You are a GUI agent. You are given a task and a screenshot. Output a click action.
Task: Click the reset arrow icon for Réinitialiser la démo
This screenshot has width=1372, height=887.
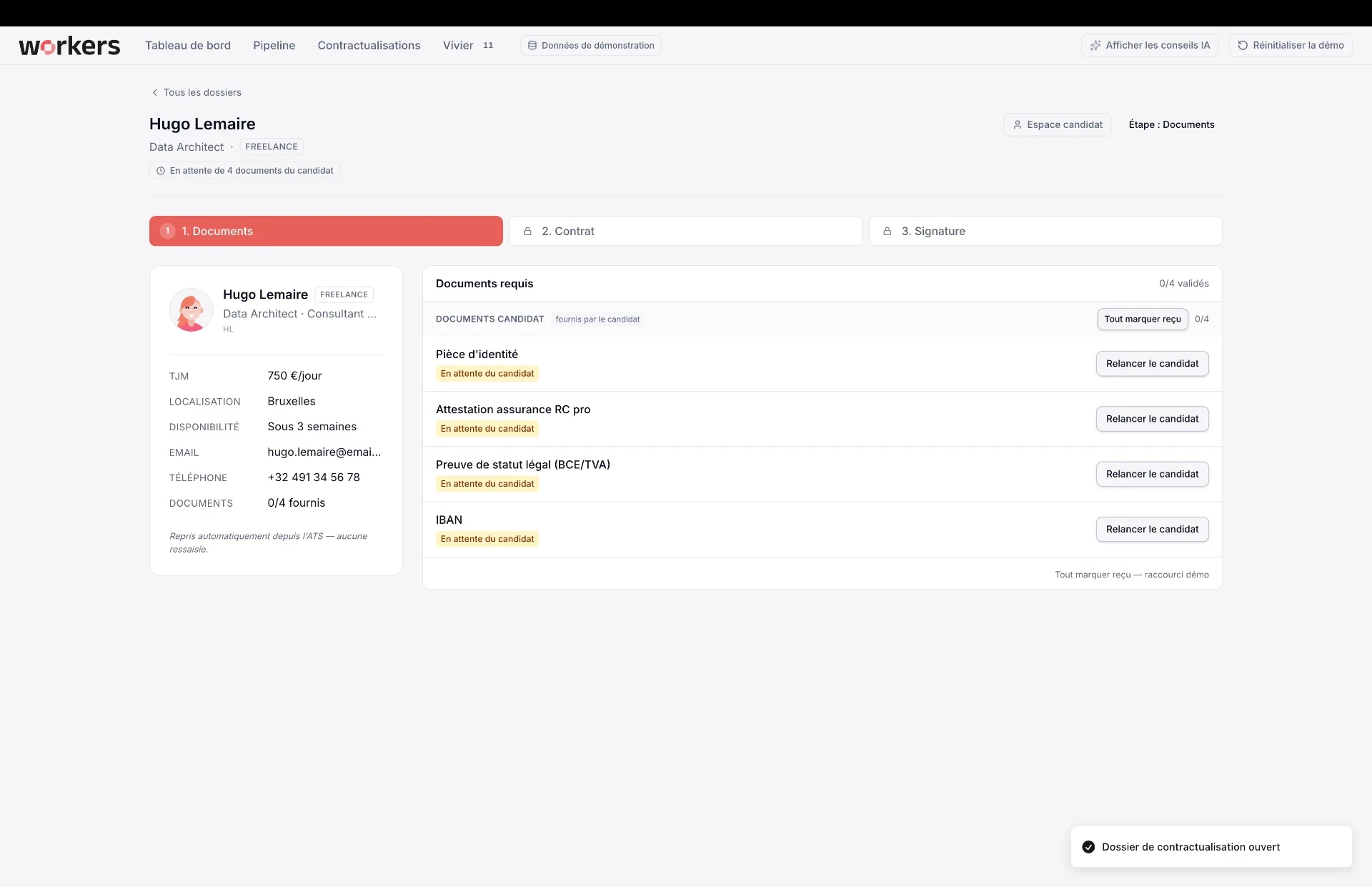[1243, 46]
